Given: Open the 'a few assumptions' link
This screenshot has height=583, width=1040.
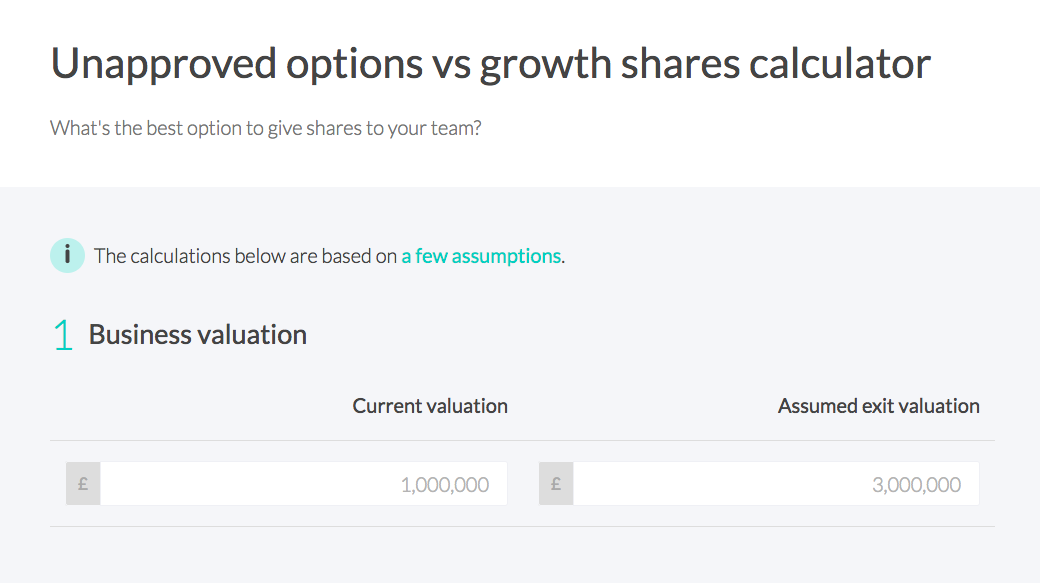Looking at the screenshot, I should pos(482,256).
